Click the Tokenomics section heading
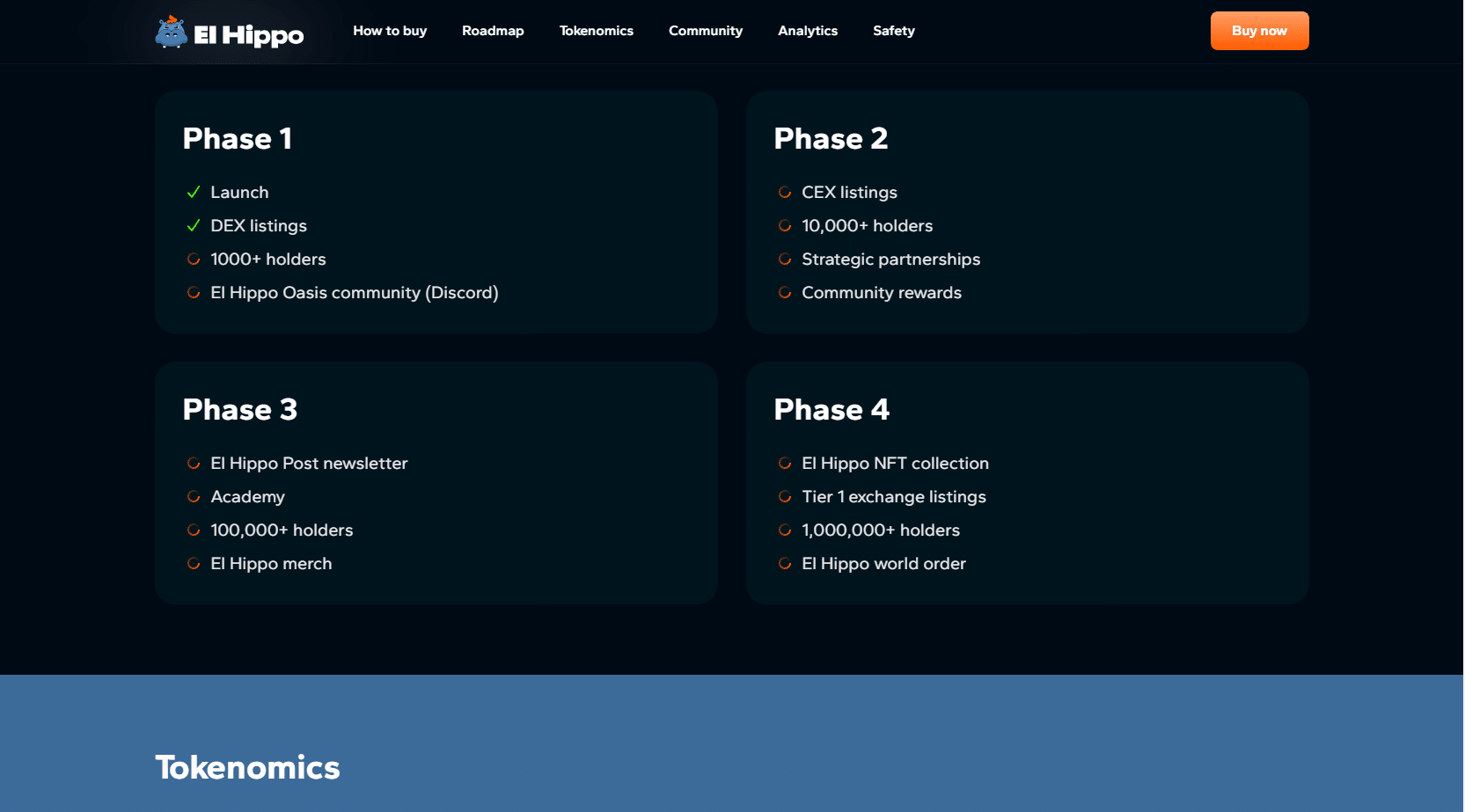The image size is (1465, 812). (x=247, y=767)
